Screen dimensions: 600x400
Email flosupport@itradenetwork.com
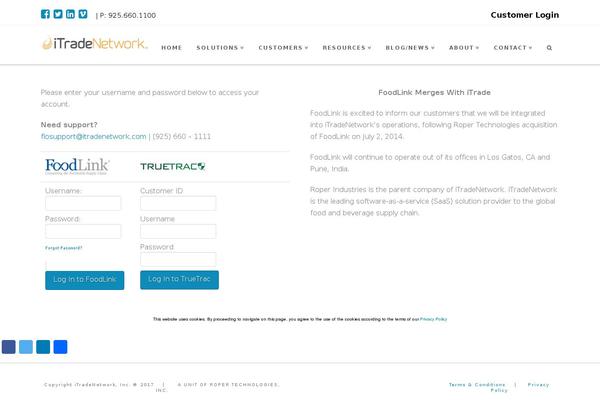pyautogui.click(x=93, y=137)
